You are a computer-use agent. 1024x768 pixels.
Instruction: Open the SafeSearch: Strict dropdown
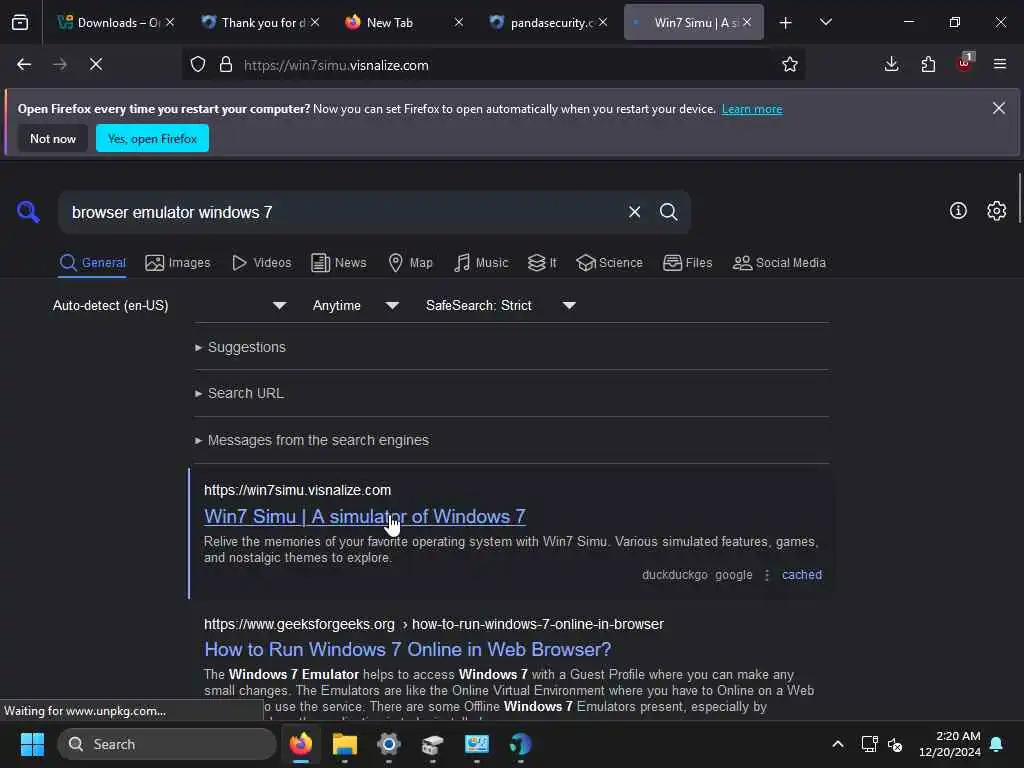point(500,305)
